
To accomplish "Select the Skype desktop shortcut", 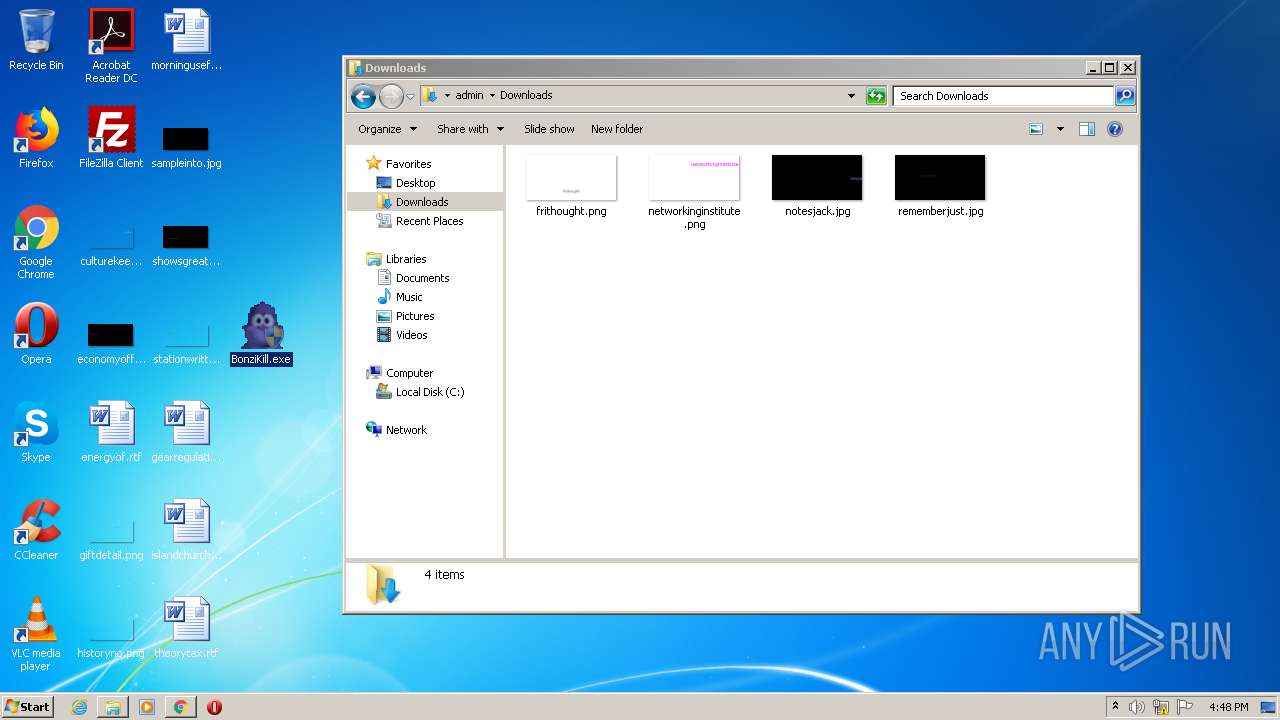I will (x=36, y=432).
